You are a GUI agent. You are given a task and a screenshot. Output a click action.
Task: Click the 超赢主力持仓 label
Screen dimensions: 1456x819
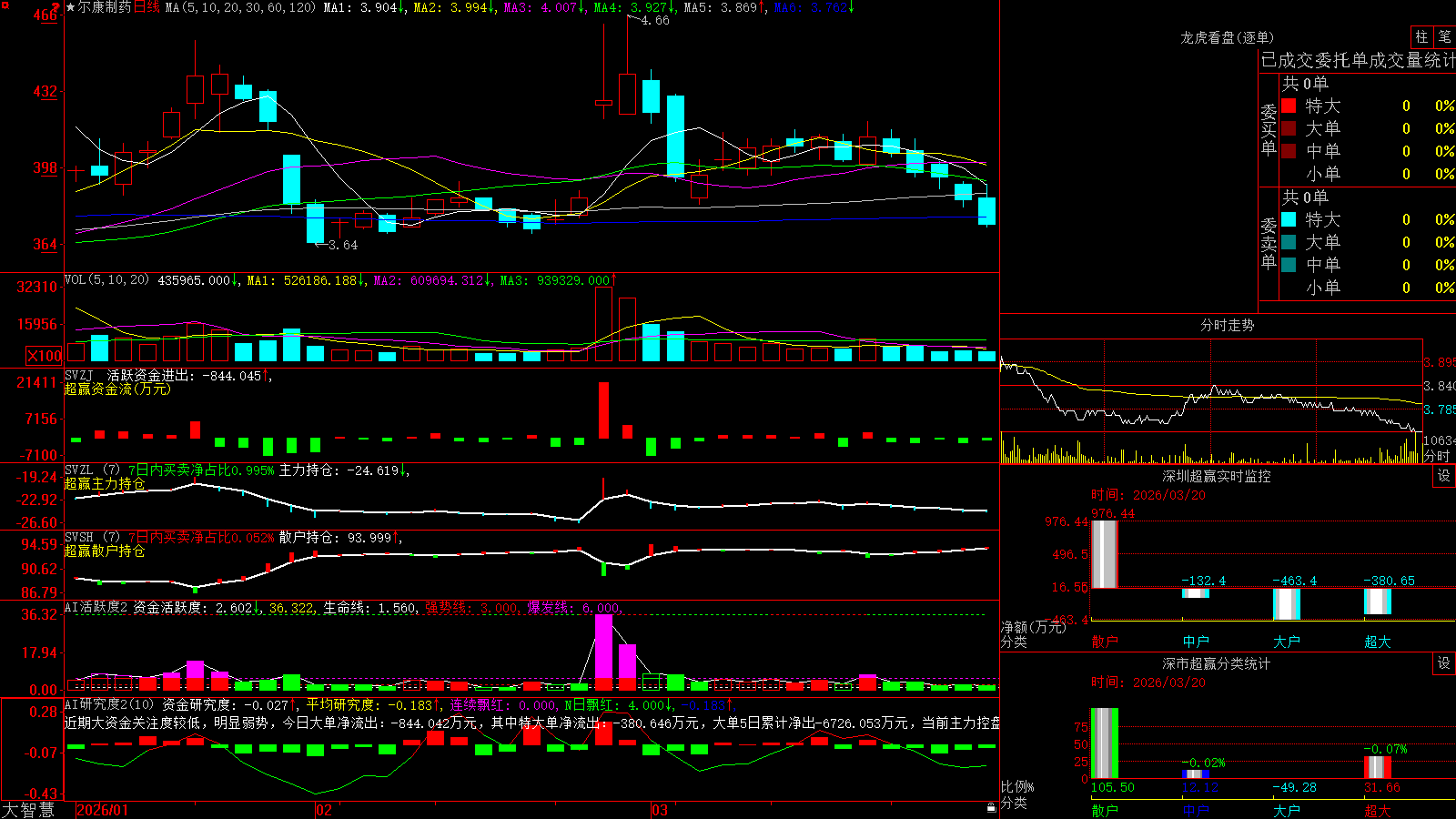[105, 483]
